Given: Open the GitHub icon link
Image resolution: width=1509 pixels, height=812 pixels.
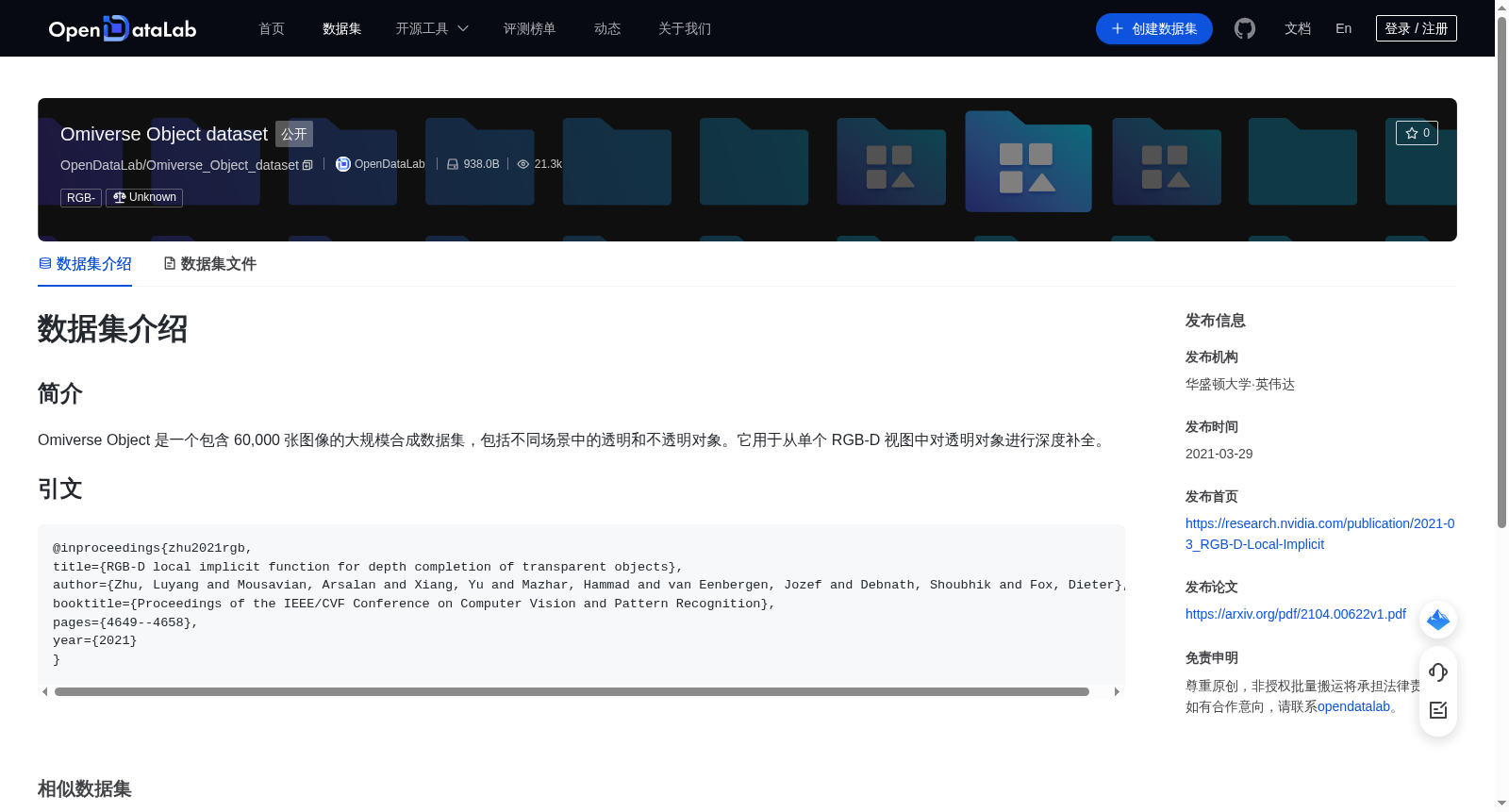Looking at the screenshot, I should 1245,28.
